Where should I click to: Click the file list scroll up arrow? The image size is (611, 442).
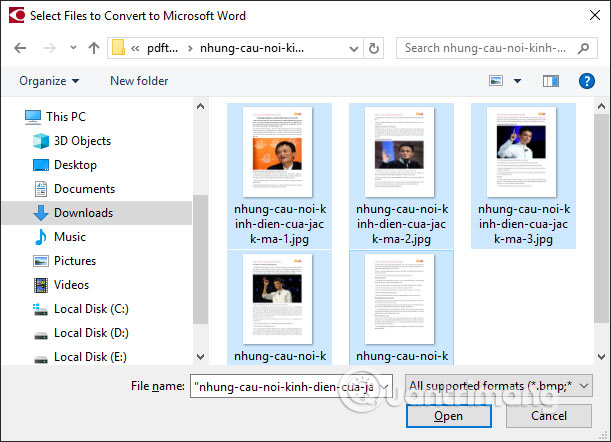pyautogui.click(x=601, y=106)
